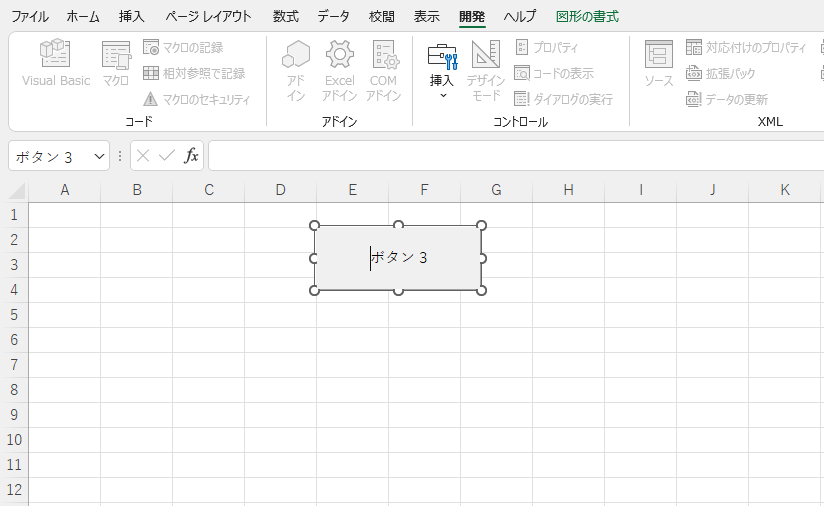Viewport: 824px width, 506px height.
Task: Open マクロのセキュリティ settings
Action: pos(197,99)
